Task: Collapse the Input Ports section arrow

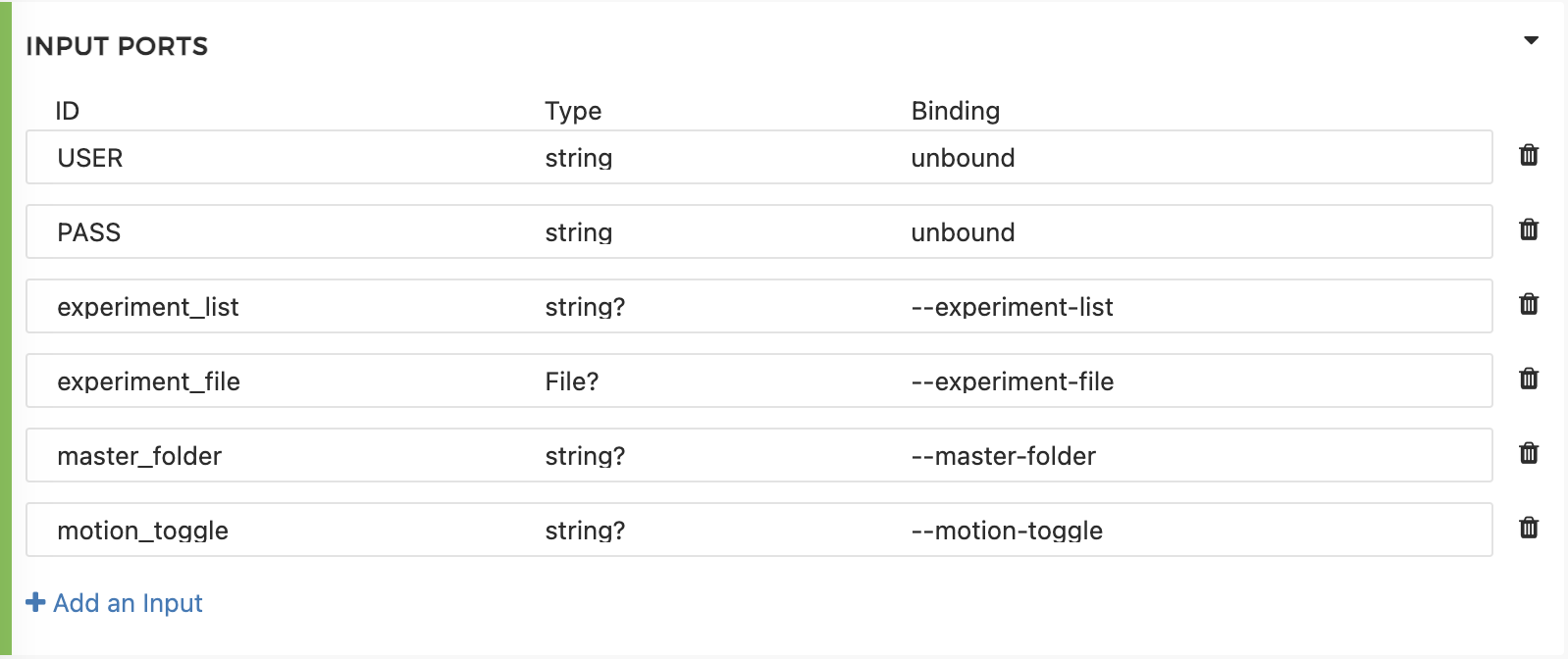Action: pos(1531,41)
